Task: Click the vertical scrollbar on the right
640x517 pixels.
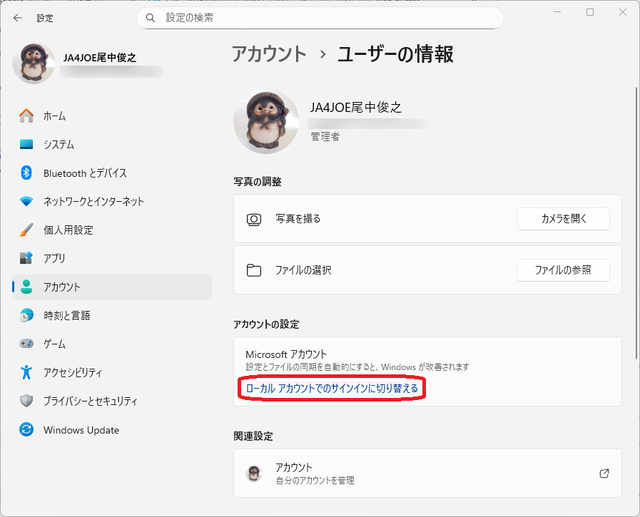Action: (636, 223)
